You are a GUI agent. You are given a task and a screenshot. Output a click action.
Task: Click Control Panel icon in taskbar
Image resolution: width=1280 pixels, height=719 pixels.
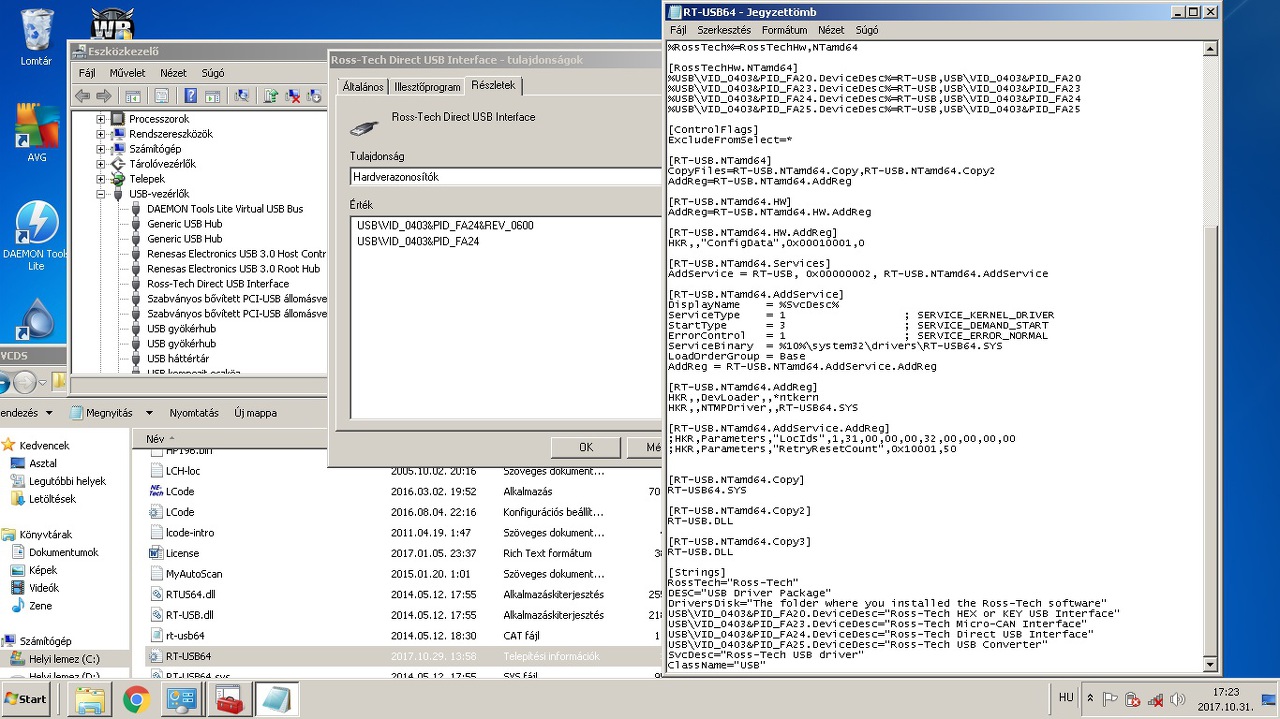pyautogui.click(x=181, y=699)
